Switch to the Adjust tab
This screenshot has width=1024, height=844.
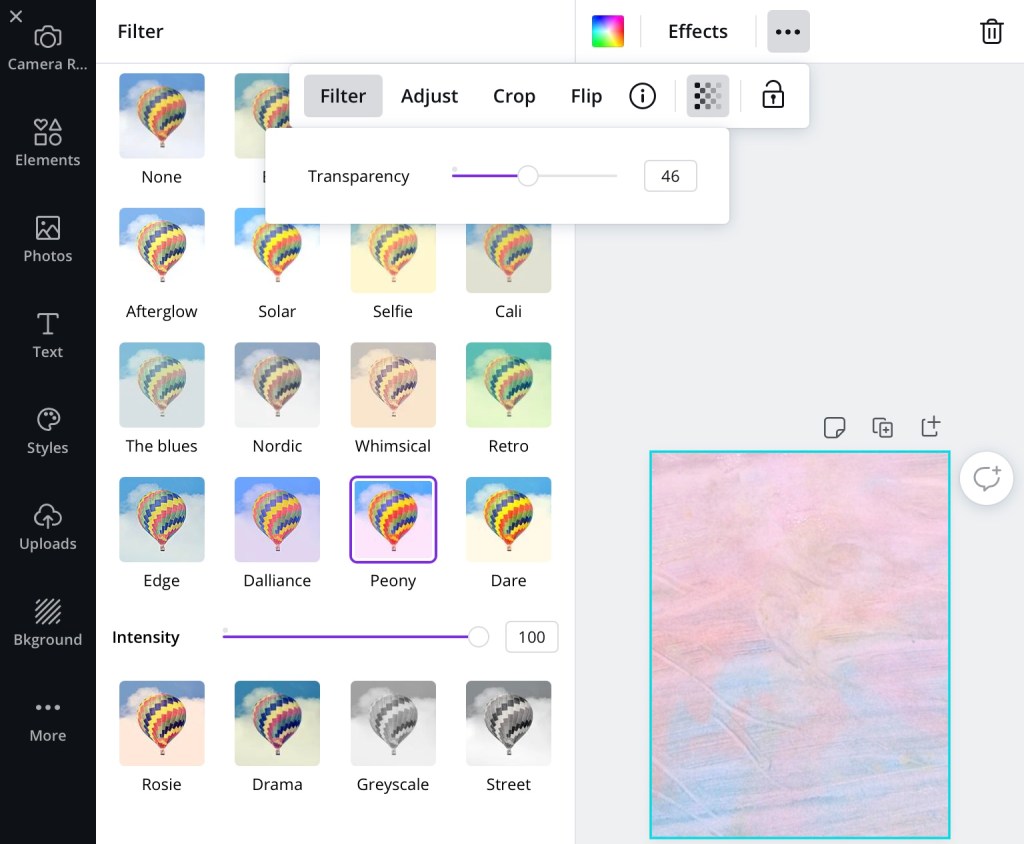[x=429, y=96]
